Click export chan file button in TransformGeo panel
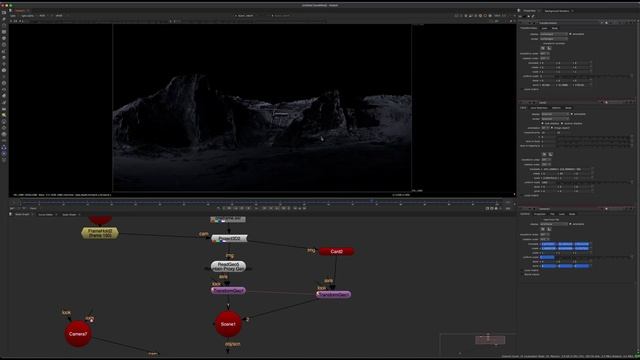 coord(549,48)
